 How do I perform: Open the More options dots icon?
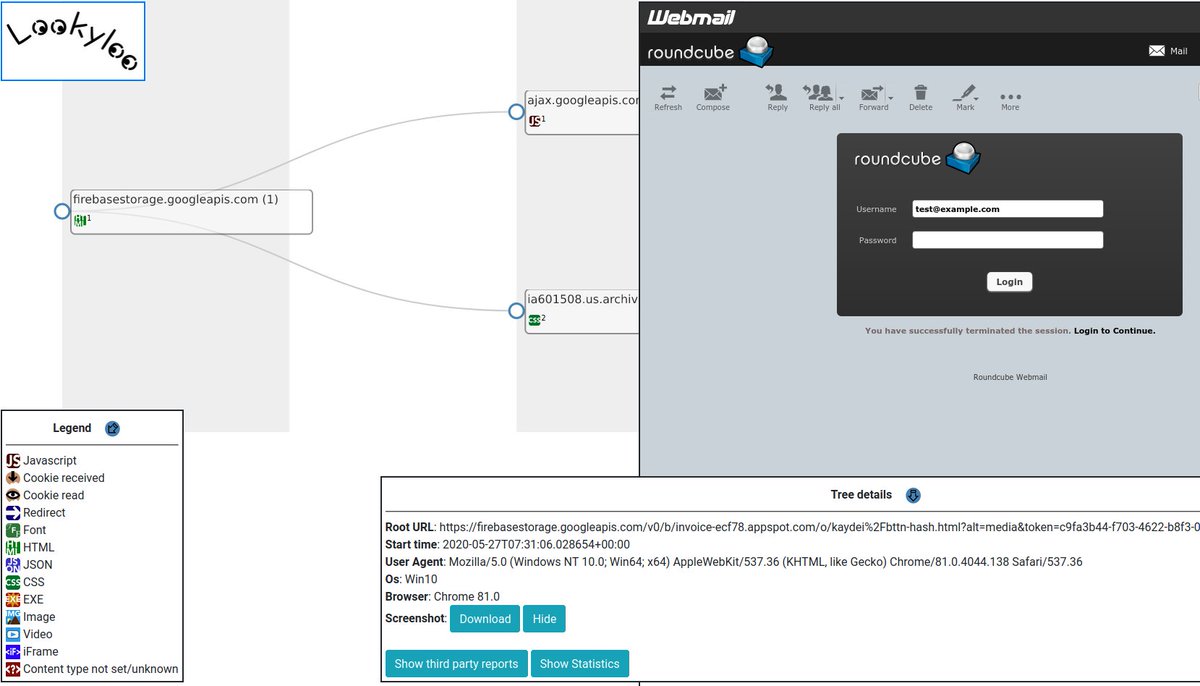[x=1010, y=96]
